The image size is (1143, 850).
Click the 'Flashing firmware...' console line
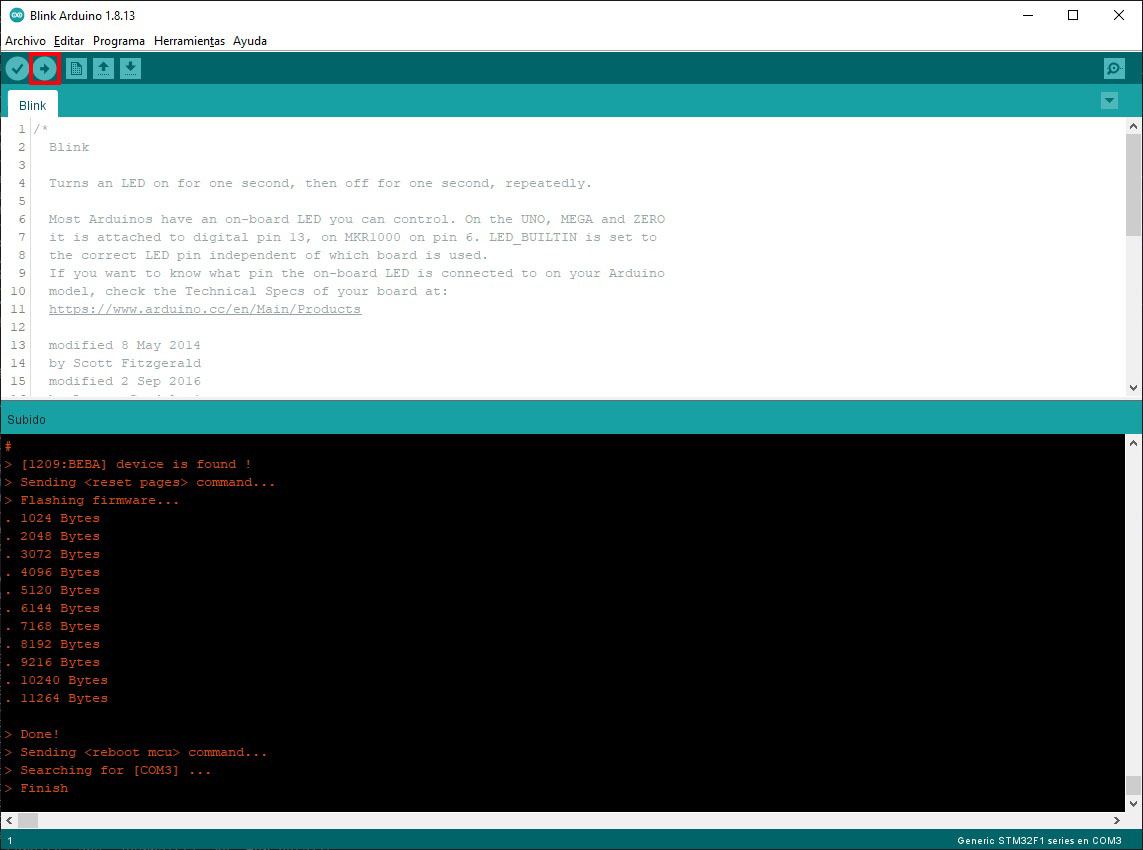[92, 500]
